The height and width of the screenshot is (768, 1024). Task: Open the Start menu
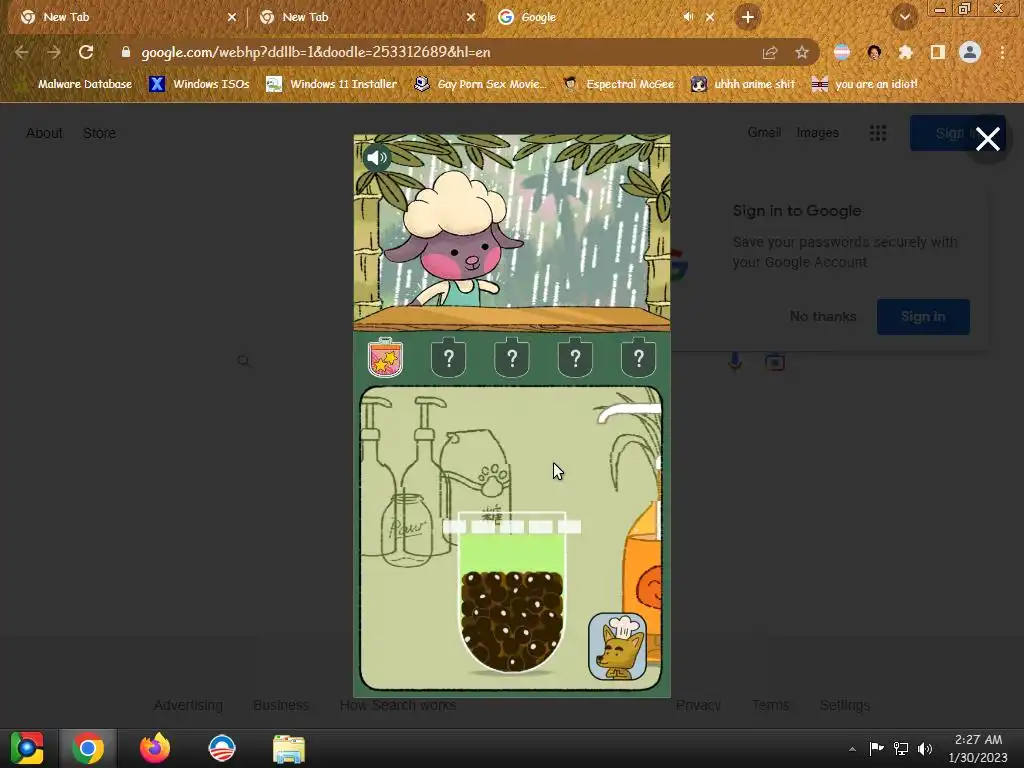point(27,748)
